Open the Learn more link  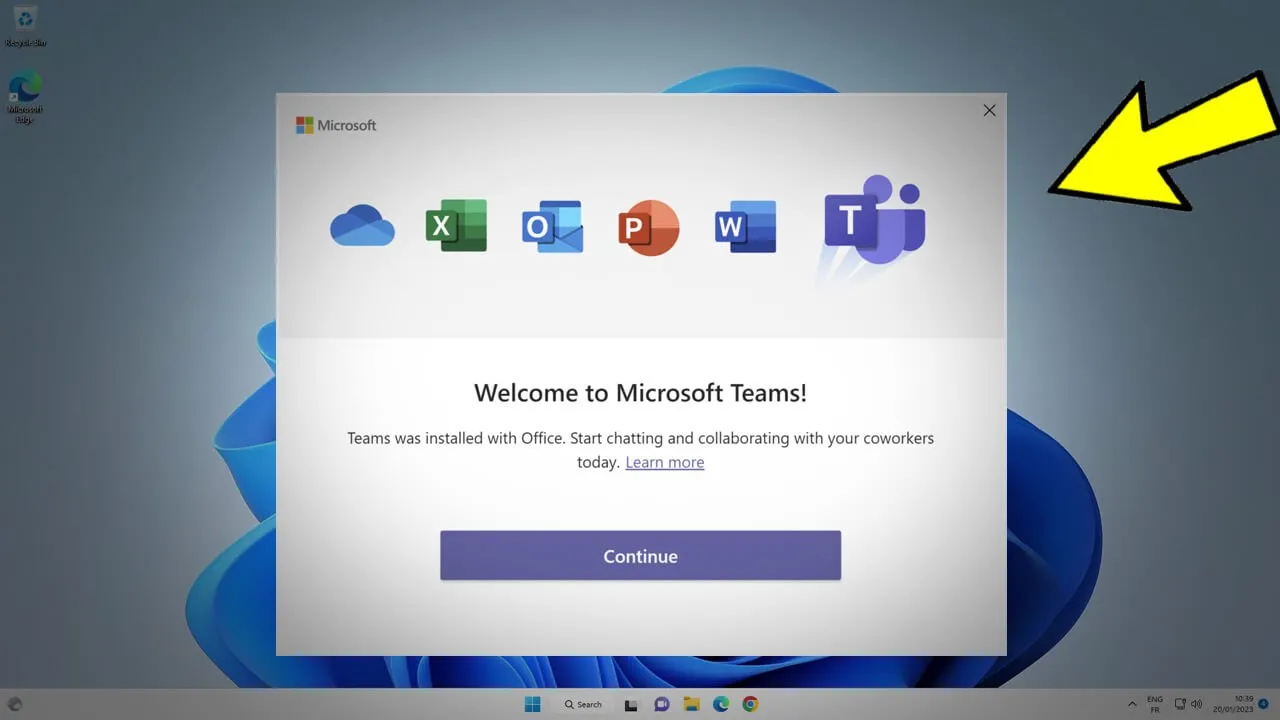click(665, 462)
